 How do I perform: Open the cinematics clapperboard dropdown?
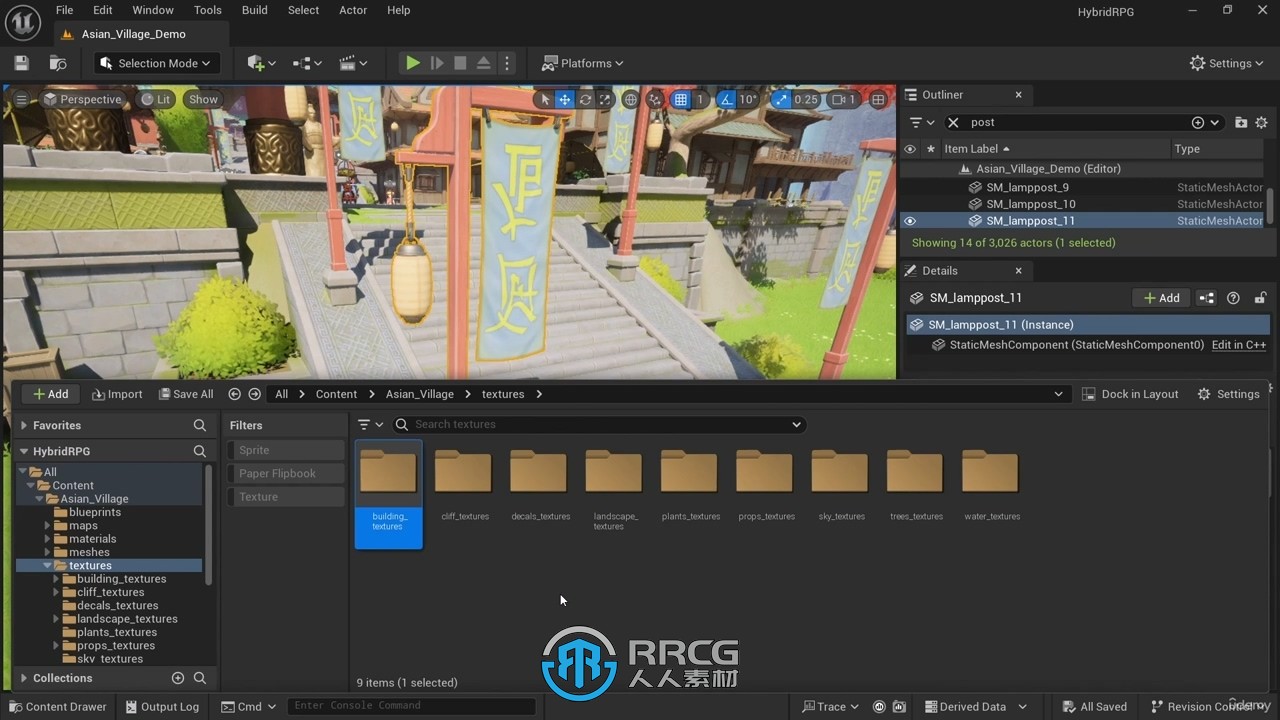353,63
